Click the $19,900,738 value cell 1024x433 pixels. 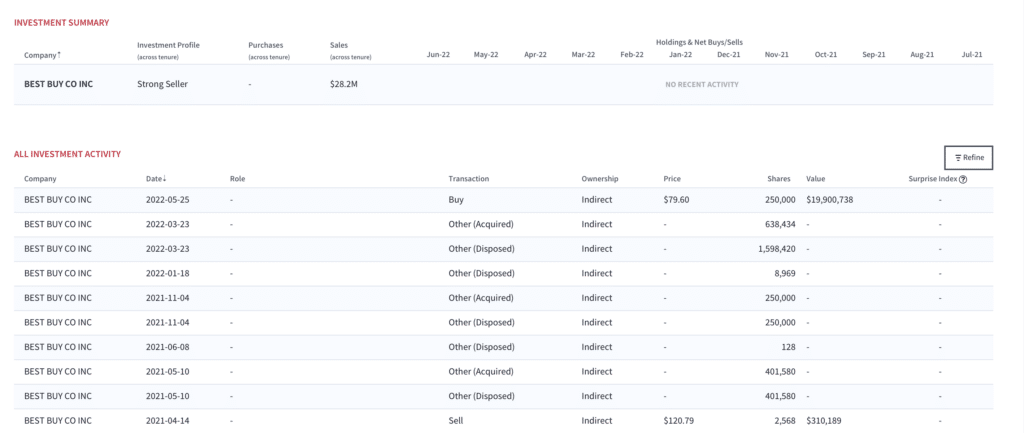click(x=829, y=200)
